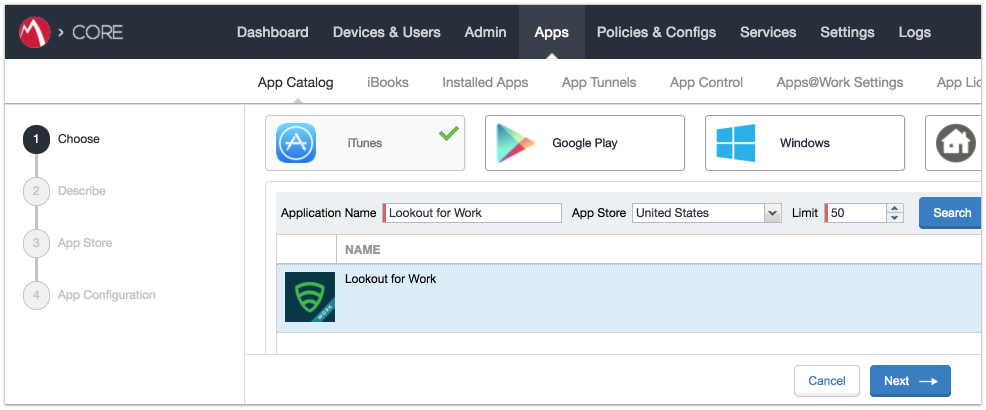Screen dimensions: 986x410
Task: Click the Limit number field
Action: click(856, 213)
